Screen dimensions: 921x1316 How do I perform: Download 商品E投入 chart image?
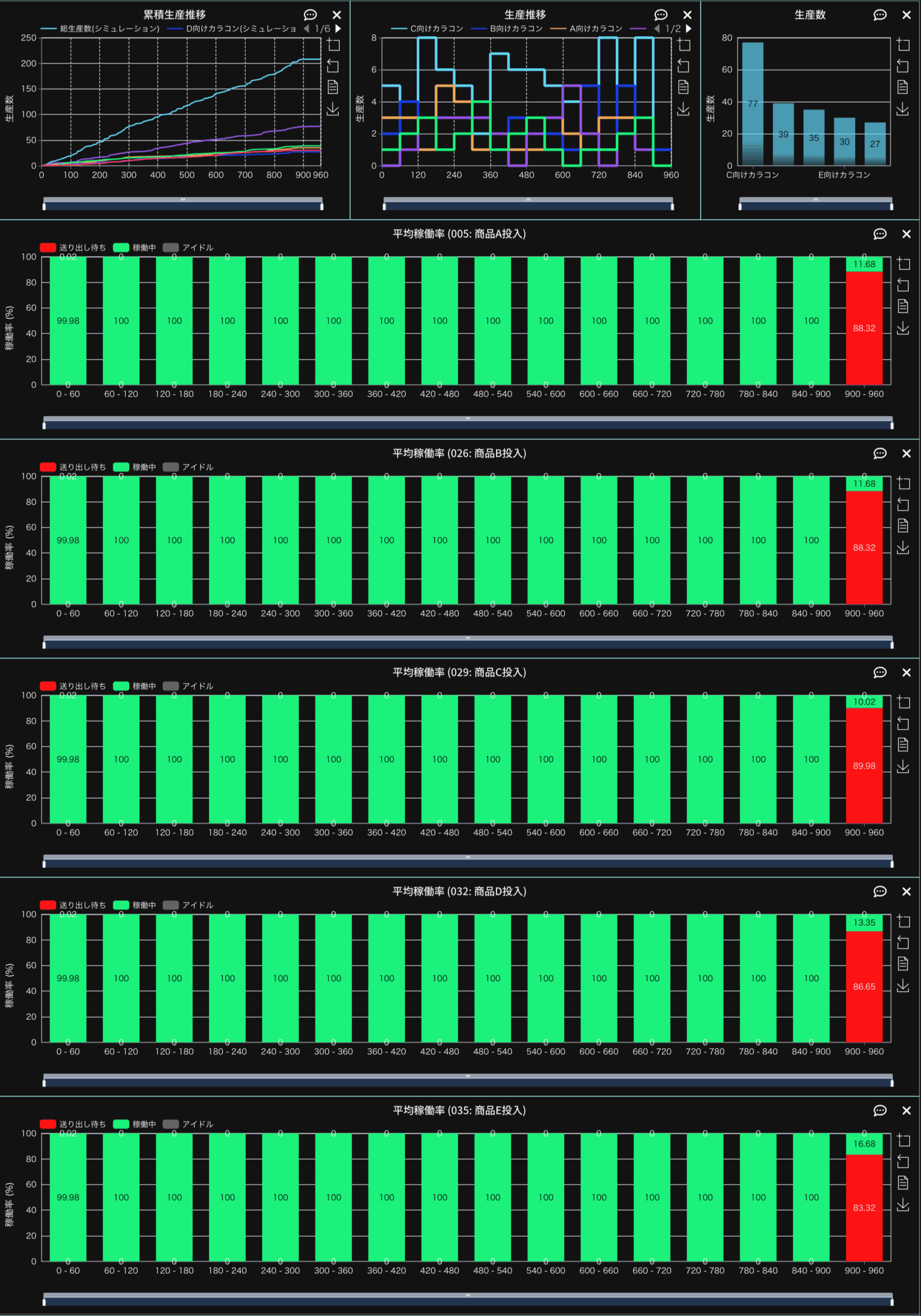pyautogui.click(x=902, y=1204)
